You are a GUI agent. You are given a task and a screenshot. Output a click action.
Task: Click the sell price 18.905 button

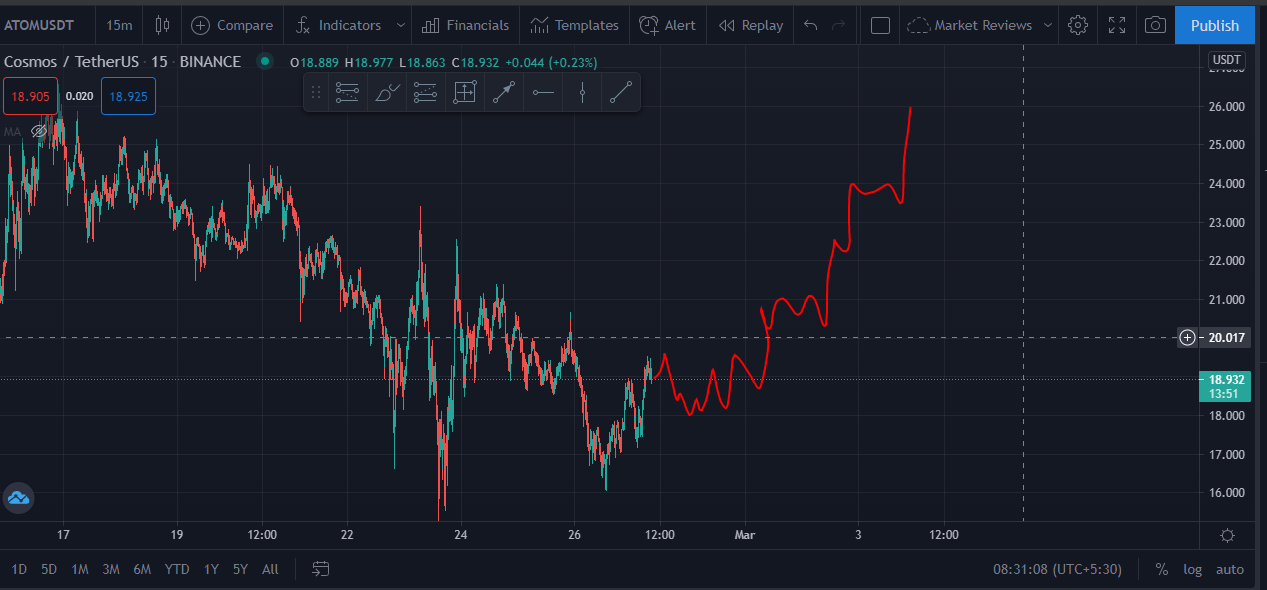(31, 96)
